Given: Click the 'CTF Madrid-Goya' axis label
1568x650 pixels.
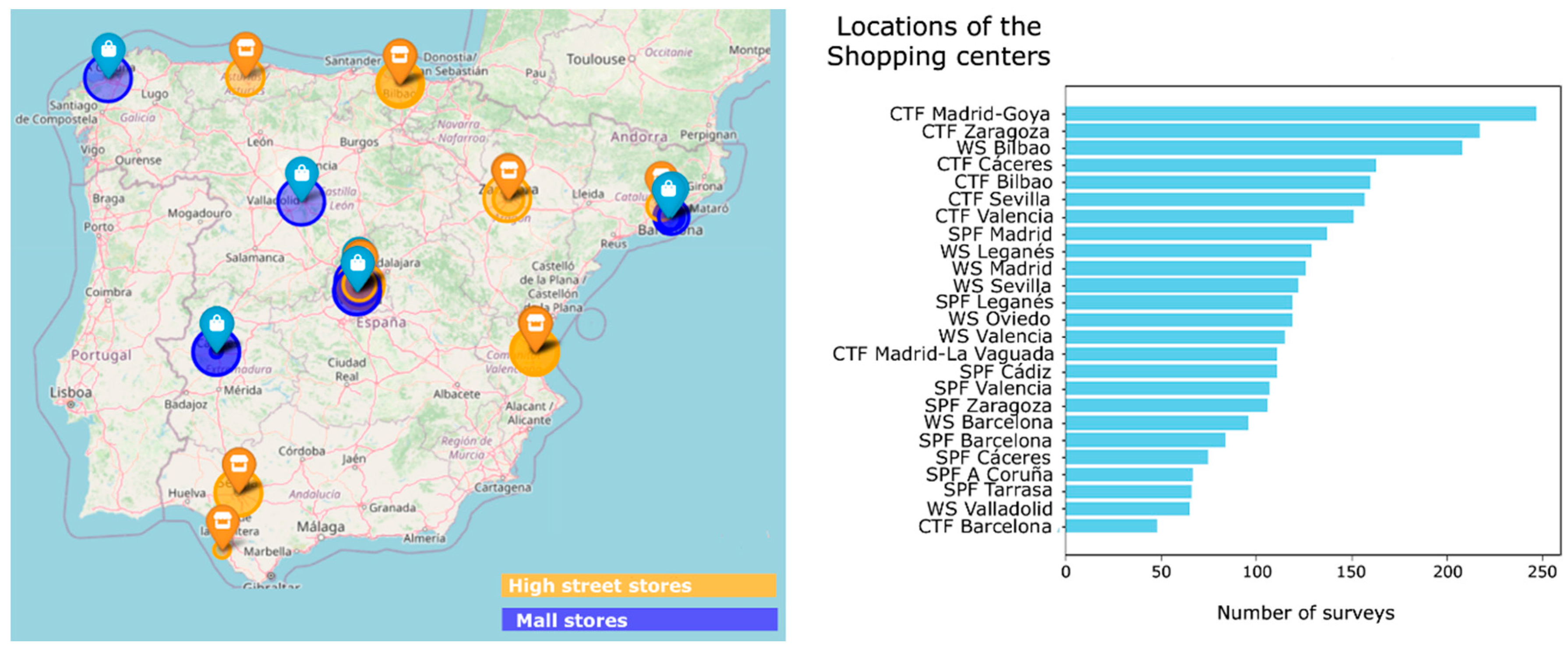Looking at the screenshot, I should pyautogui.click(x=970, y=114).
